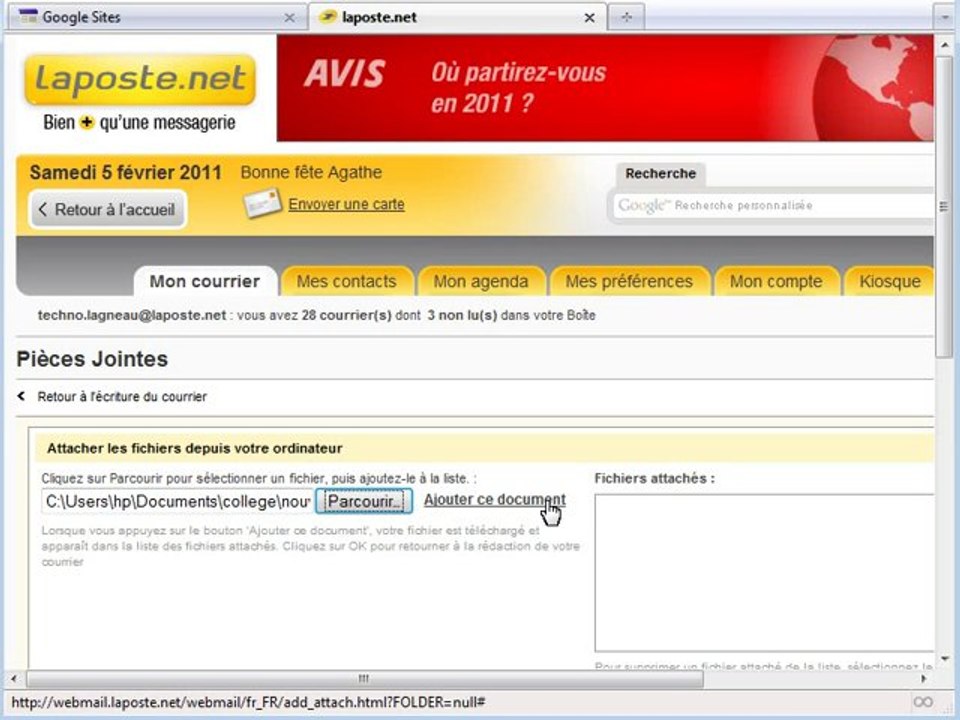Open the Mon courrier tab
This screenshot has height=720, width=960.
[x=204, y=282]
